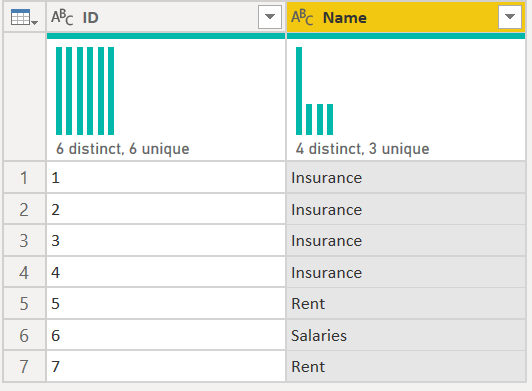
Task: Open the ID column filter dropdown
Action: point(270,17)
